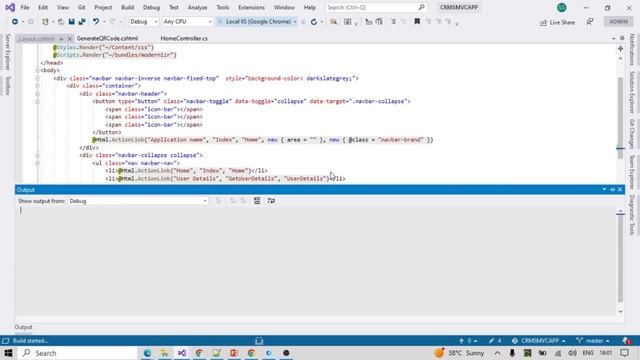Open the Any CPU platform dropdown
640x360 pixels.
point(187,22)
